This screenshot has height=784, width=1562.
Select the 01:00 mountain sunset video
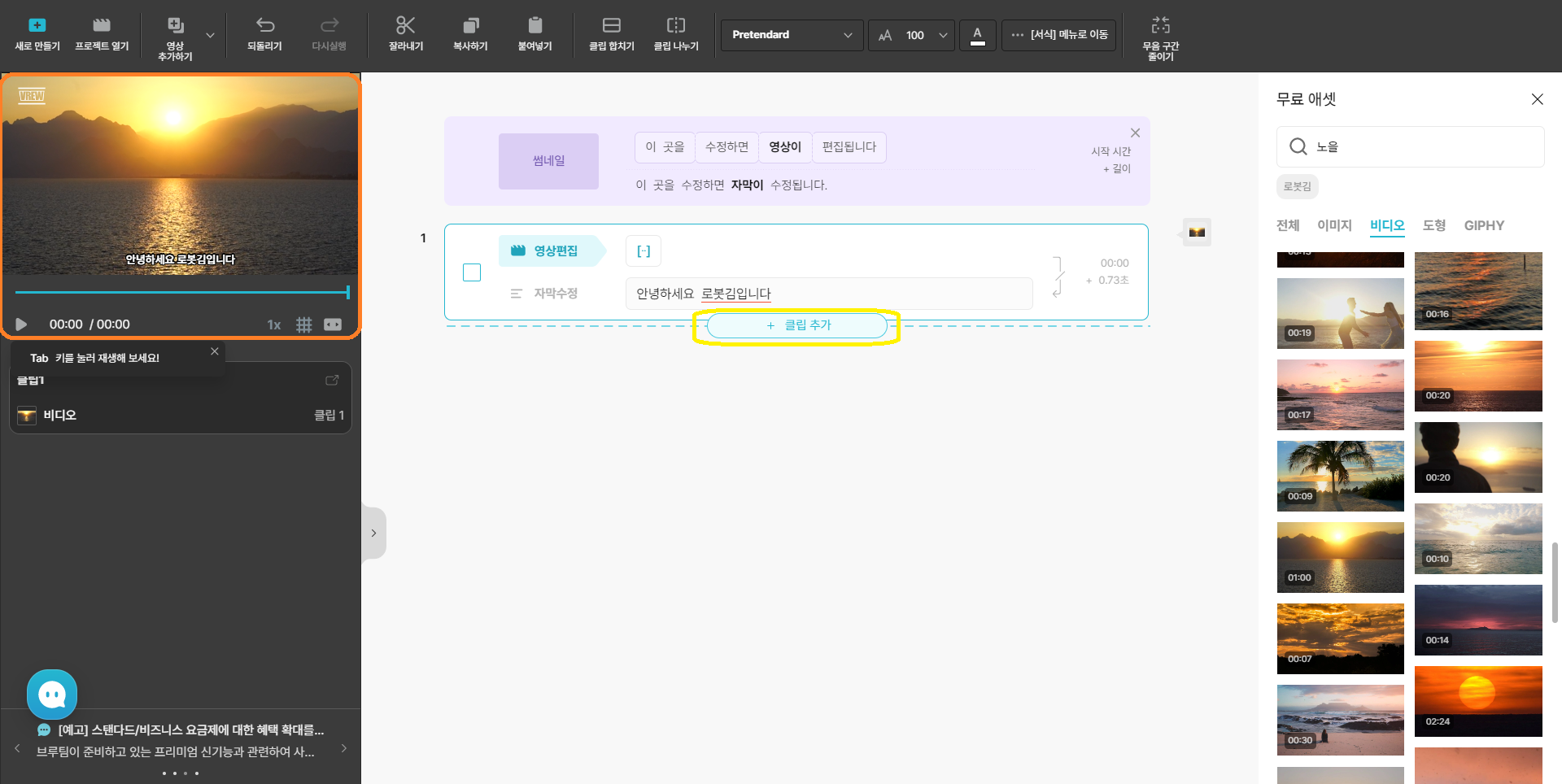(1341, 557)
